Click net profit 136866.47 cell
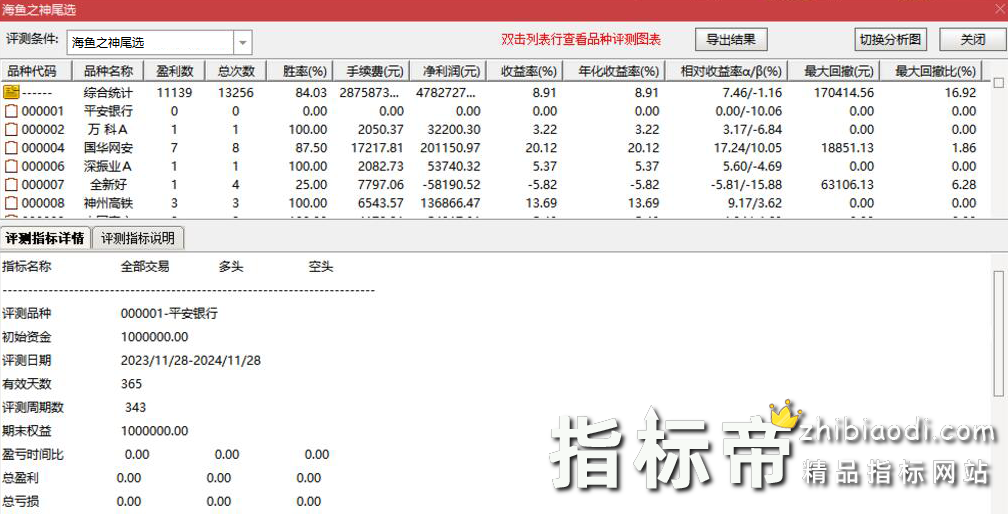The image size is (1008, 517). (450, 203)
